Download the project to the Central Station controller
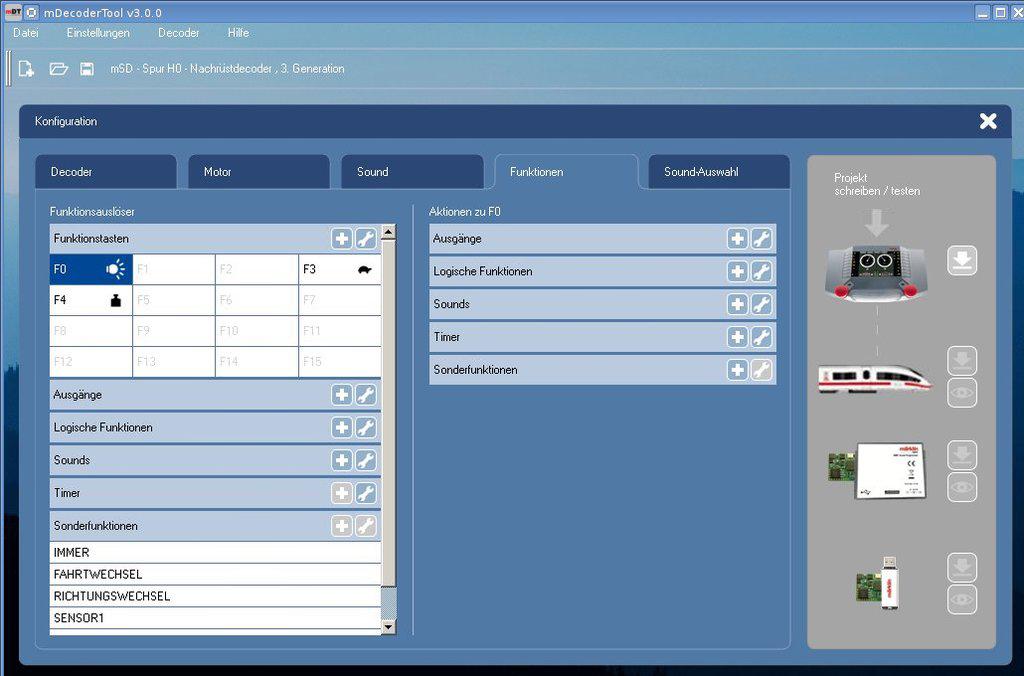The height and width of the screenshot is (676, 1024). [962, 262]
